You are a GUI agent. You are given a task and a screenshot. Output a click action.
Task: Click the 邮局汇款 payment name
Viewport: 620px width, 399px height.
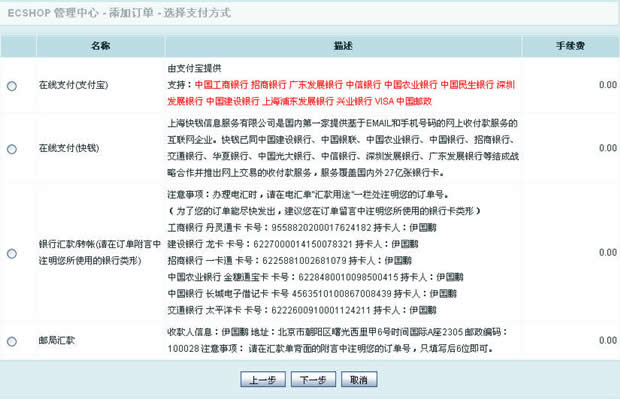[x=57, y=340]
